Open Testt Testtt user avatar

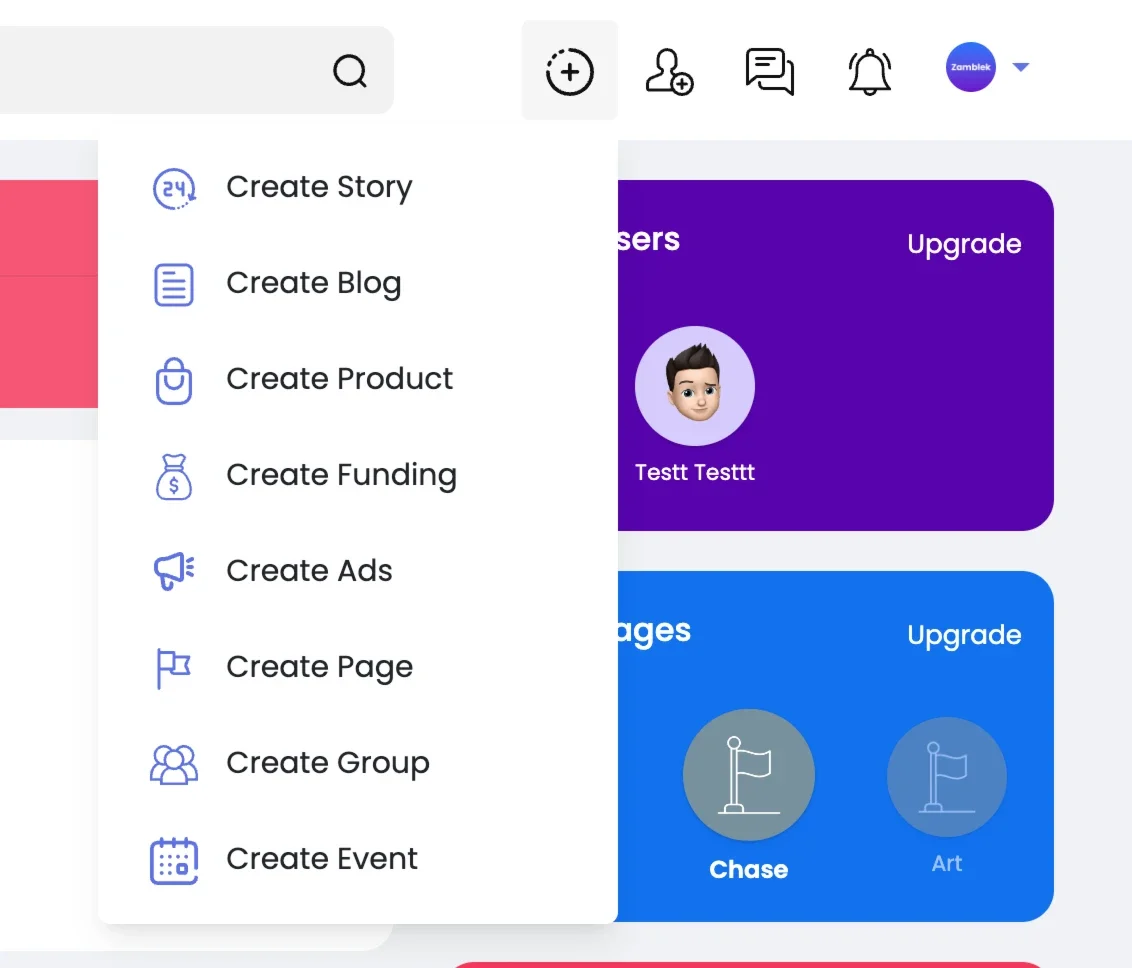[695, 385]
